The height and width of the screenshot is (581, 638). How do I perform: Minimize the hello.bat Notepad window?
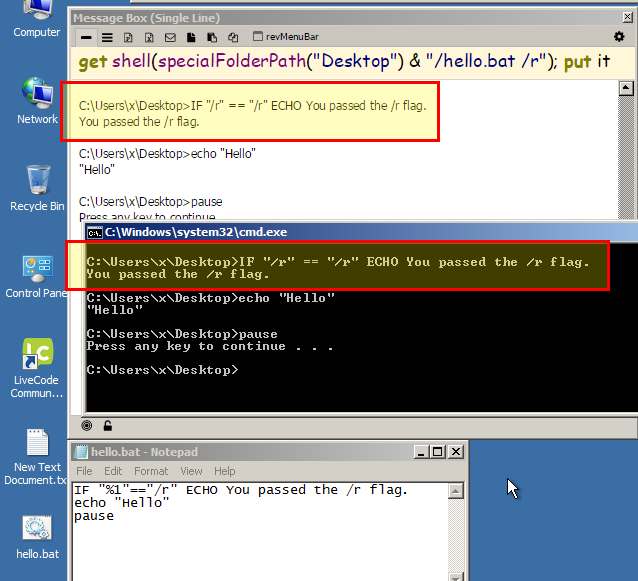[421, 452]
